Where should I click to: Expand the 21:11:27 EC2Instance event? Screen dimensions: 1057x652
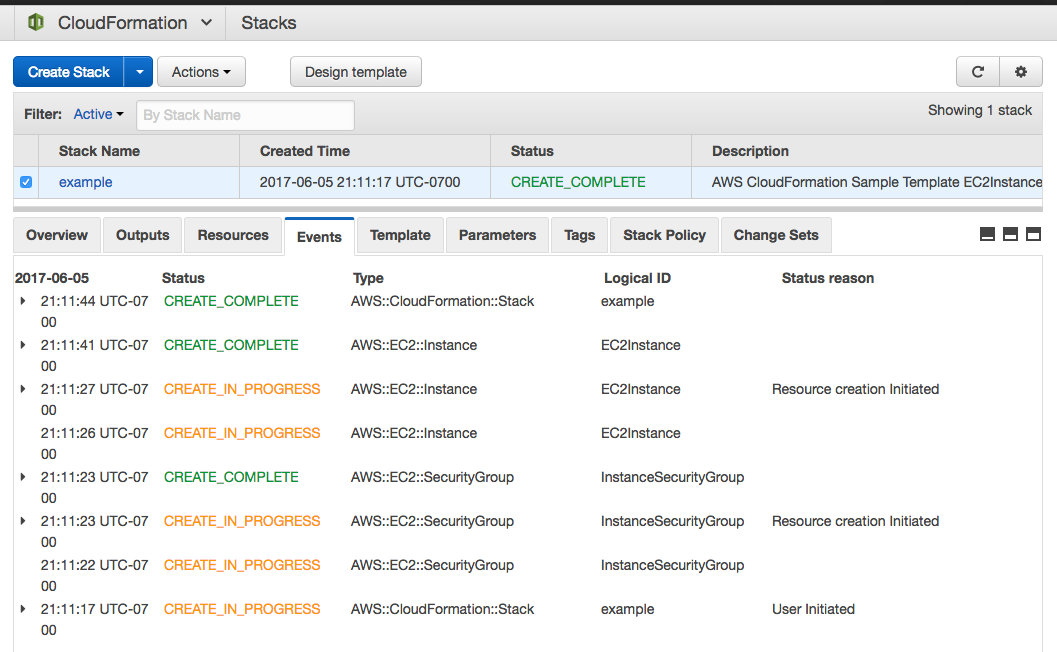click(x=23, y=389)
